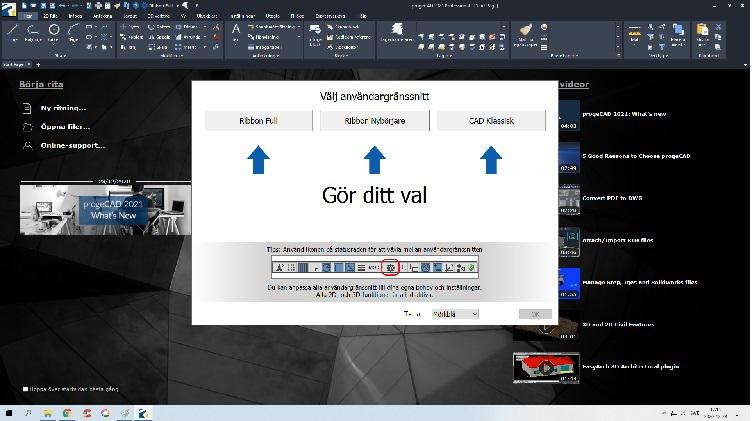
Task: Click the Copy (Kopiera) modify tool
Action: 131,37
